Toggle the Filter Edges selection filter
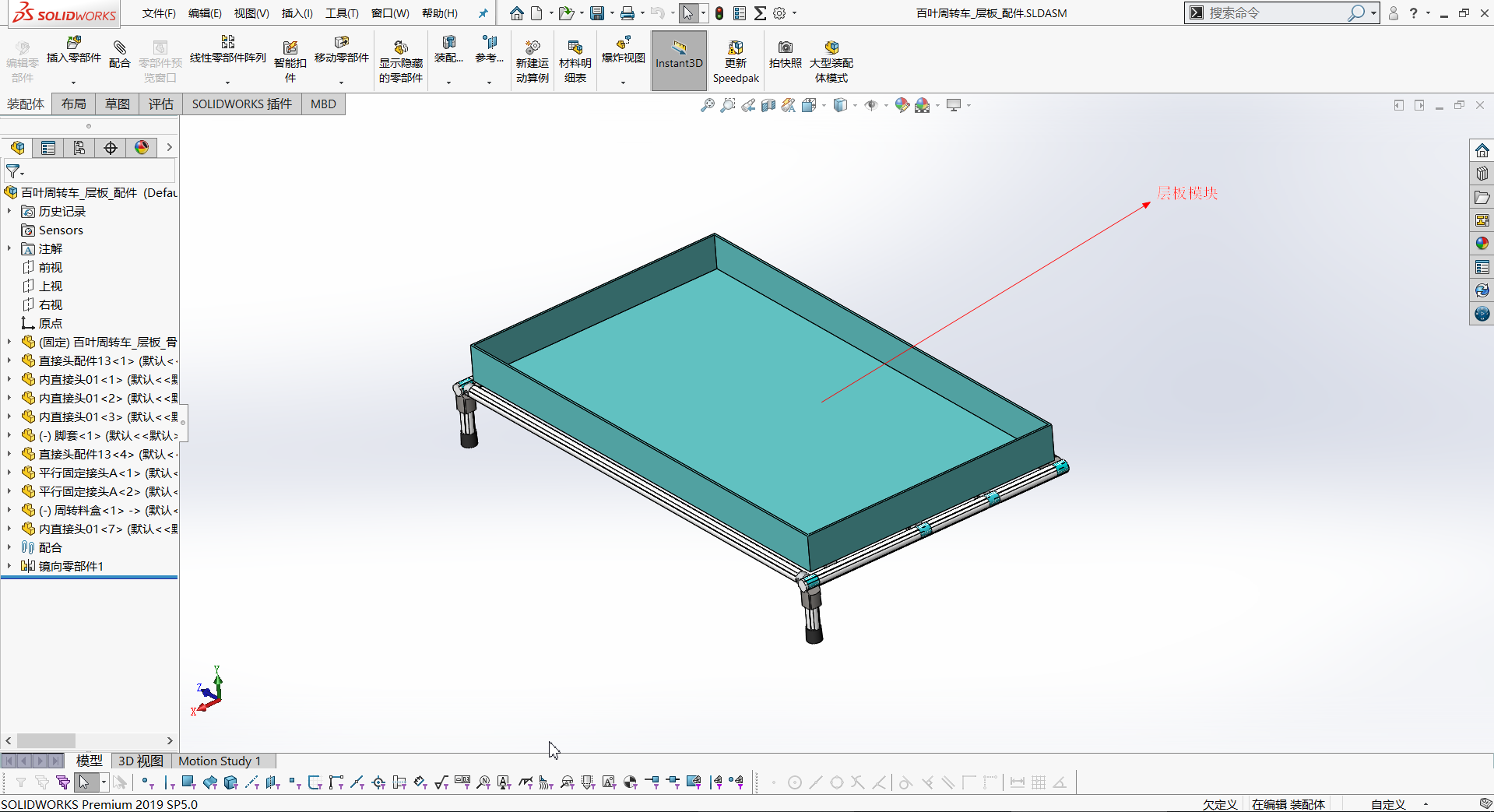This screenshot has width=1494, height=812. click(169, 782)
